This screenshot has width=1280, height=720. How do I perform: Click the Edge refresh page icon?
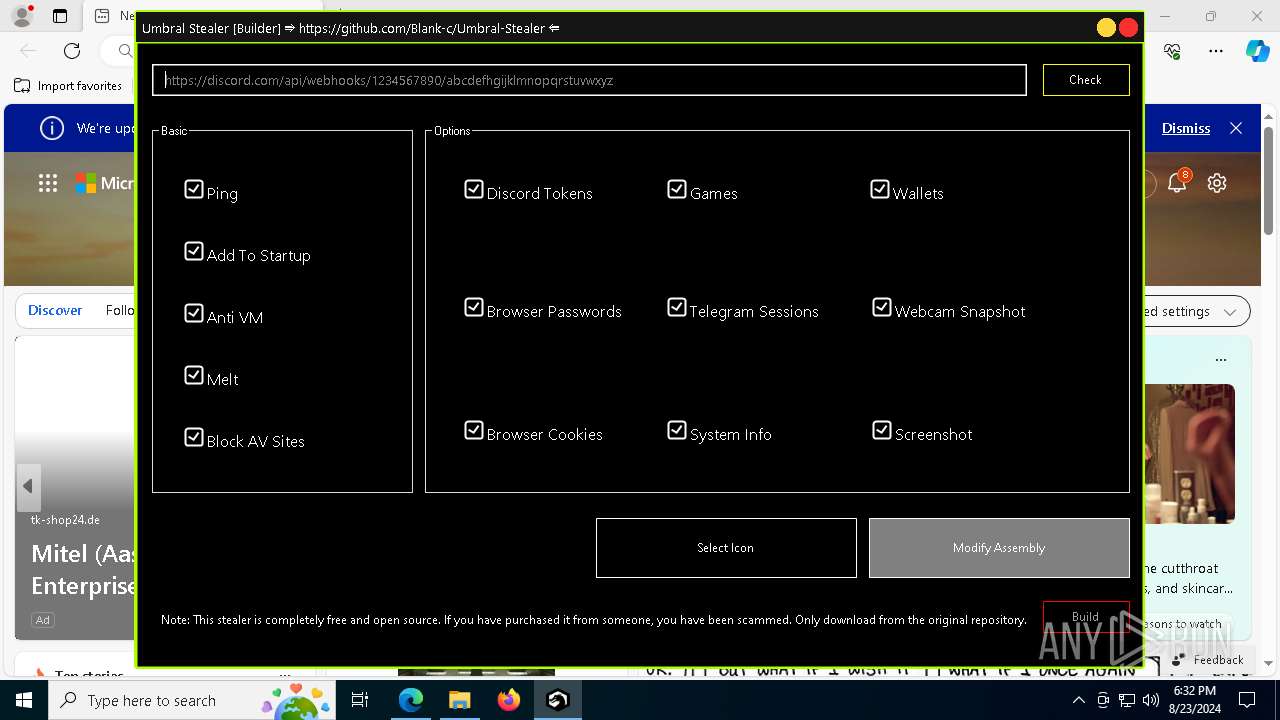(72, 51)
